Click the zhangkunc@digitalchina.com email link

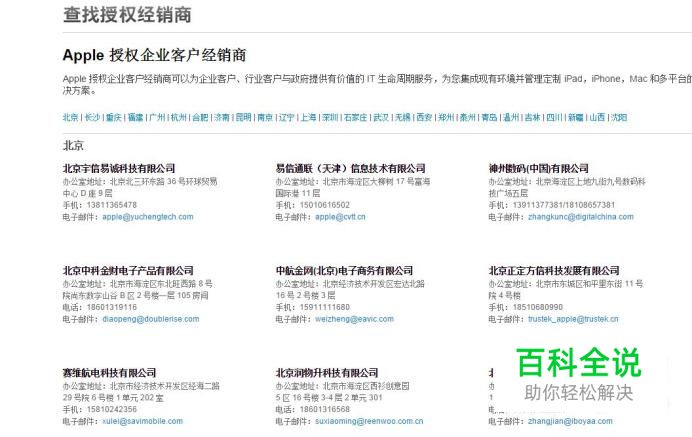click(581, 217)
